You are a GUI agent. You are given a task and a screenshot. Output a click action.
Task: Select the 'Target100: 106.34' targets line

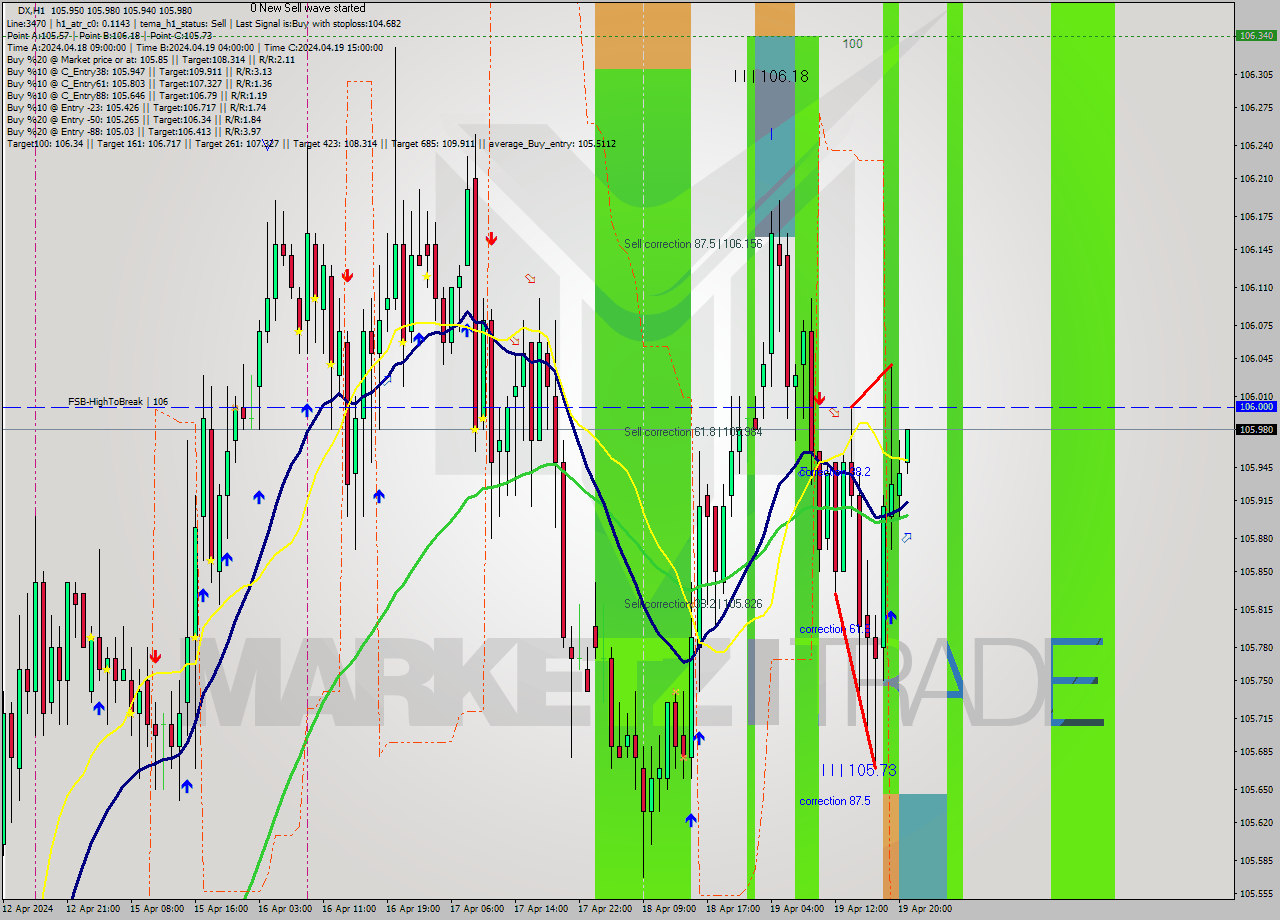[311, 144]
